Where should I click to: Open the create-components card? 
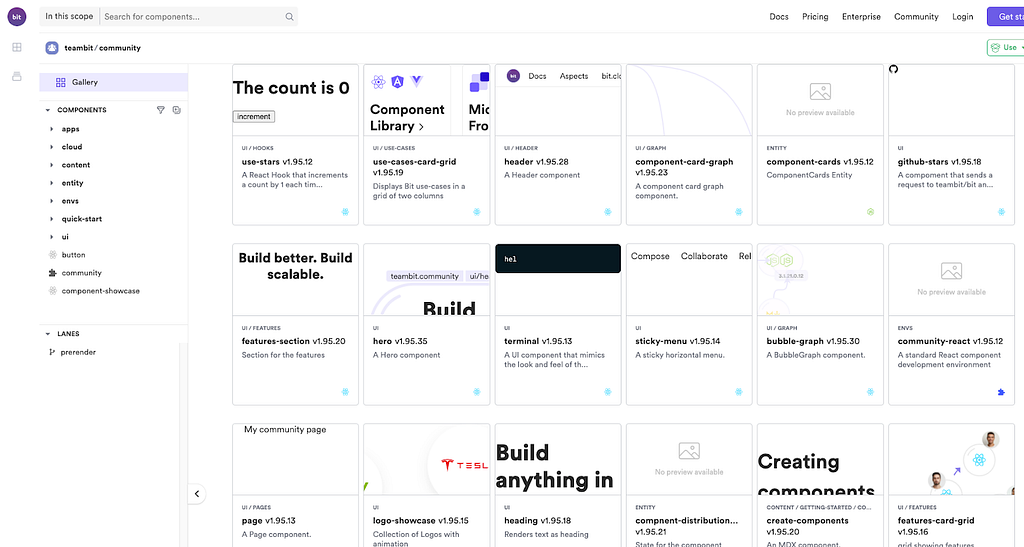tap(820, 486)
